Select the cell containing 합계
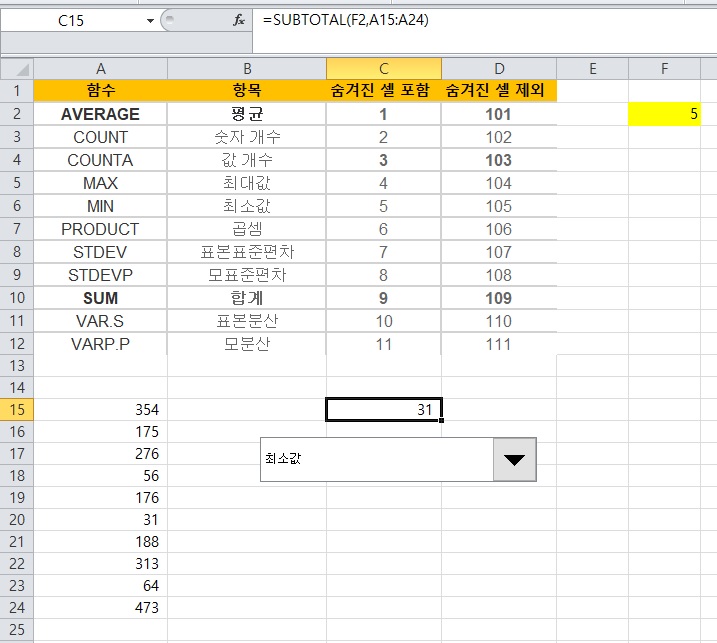 [246, 298]
